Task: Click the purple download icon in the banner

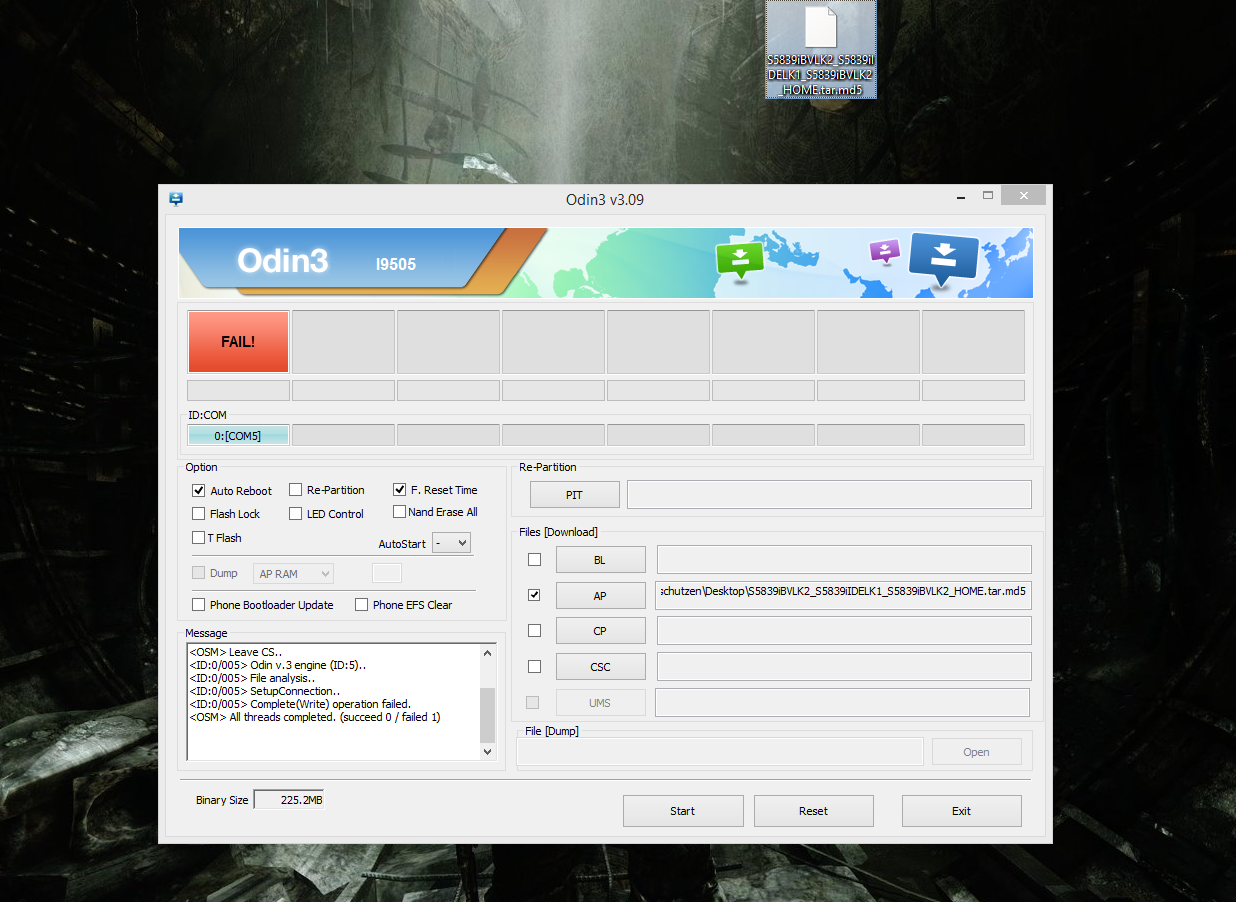Action: (885, 252)
